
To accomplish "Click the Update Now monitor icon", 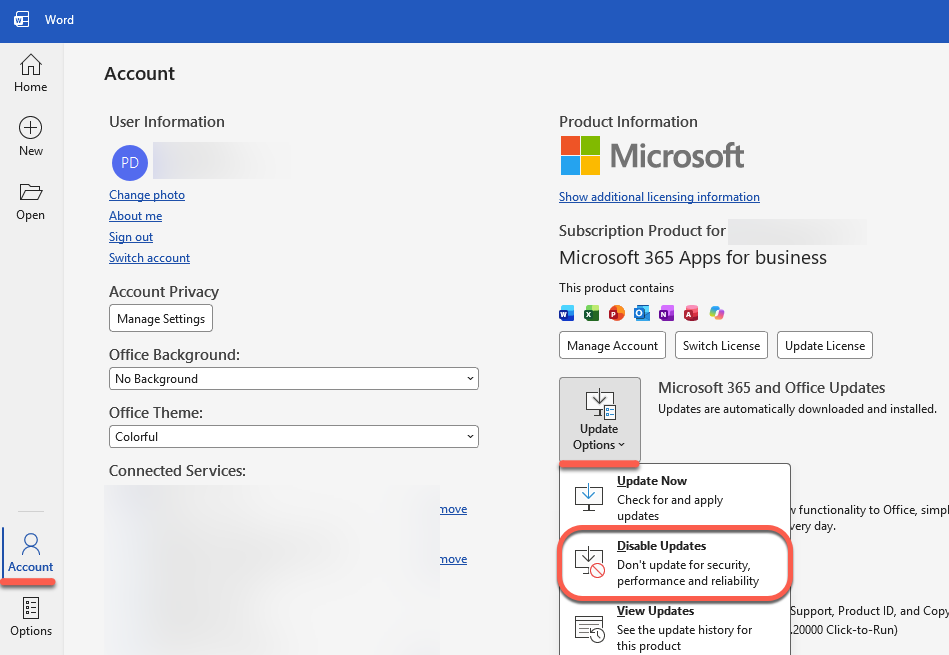I will (588, 498).
